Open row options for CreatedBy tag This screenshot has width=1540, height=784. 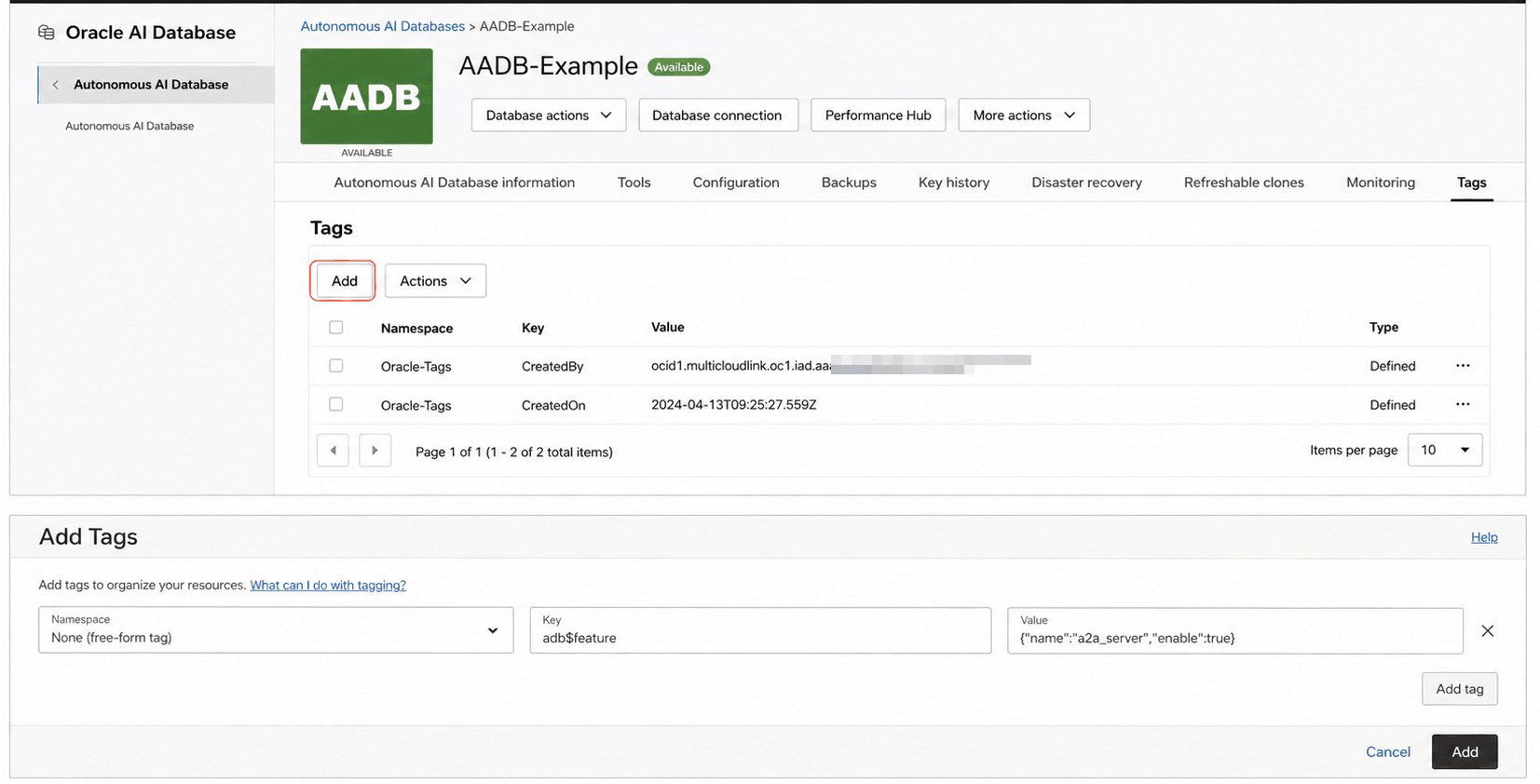tap(1463, 366)
